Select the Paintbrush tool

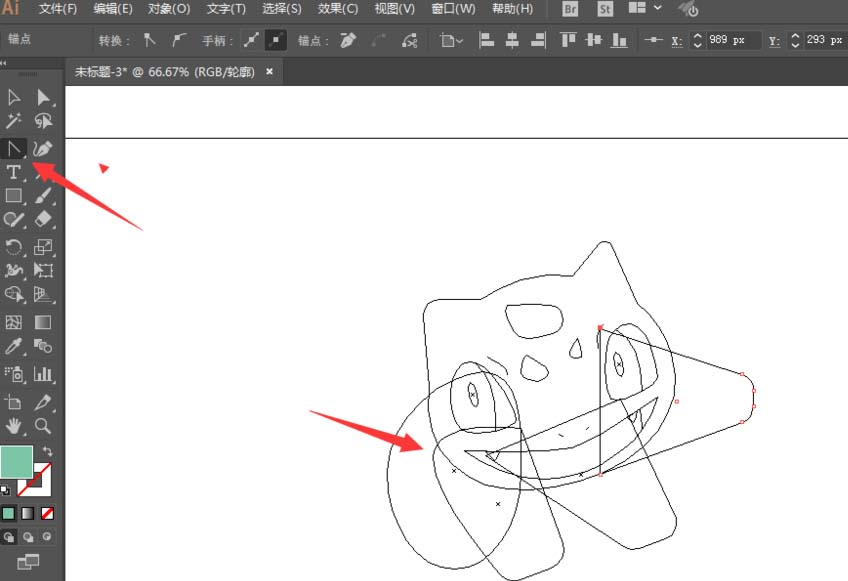tap(43, 195)
